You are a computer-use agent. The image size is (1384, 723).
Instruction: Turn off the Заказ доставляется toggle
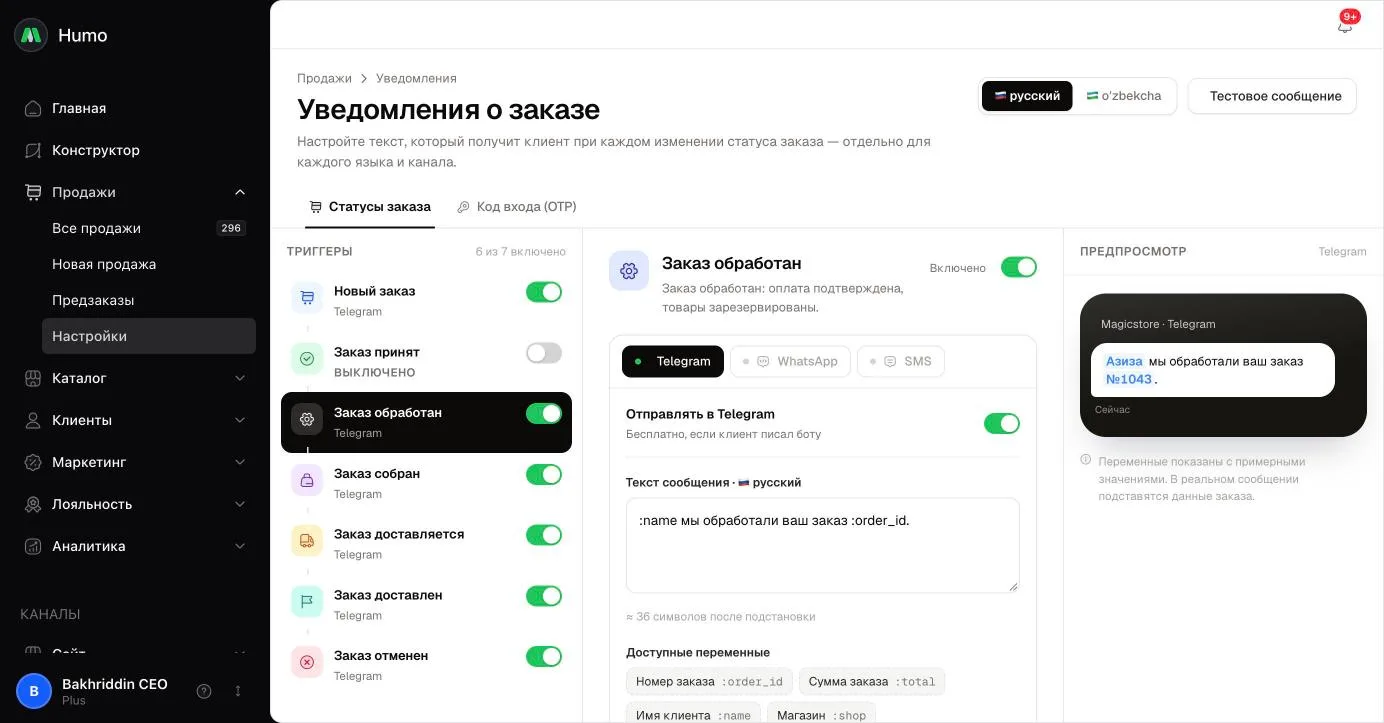544,535
